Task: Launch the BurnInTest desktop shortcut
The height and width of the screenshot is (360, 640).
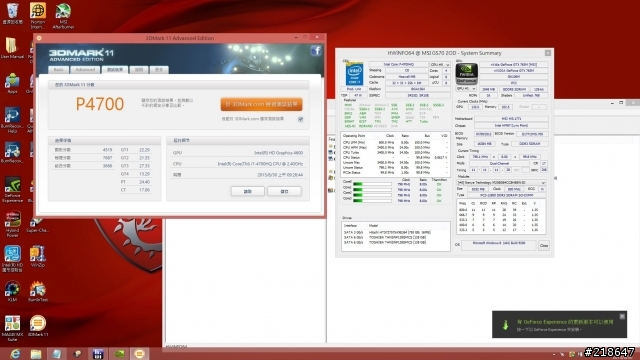Action: coord(38,291)
